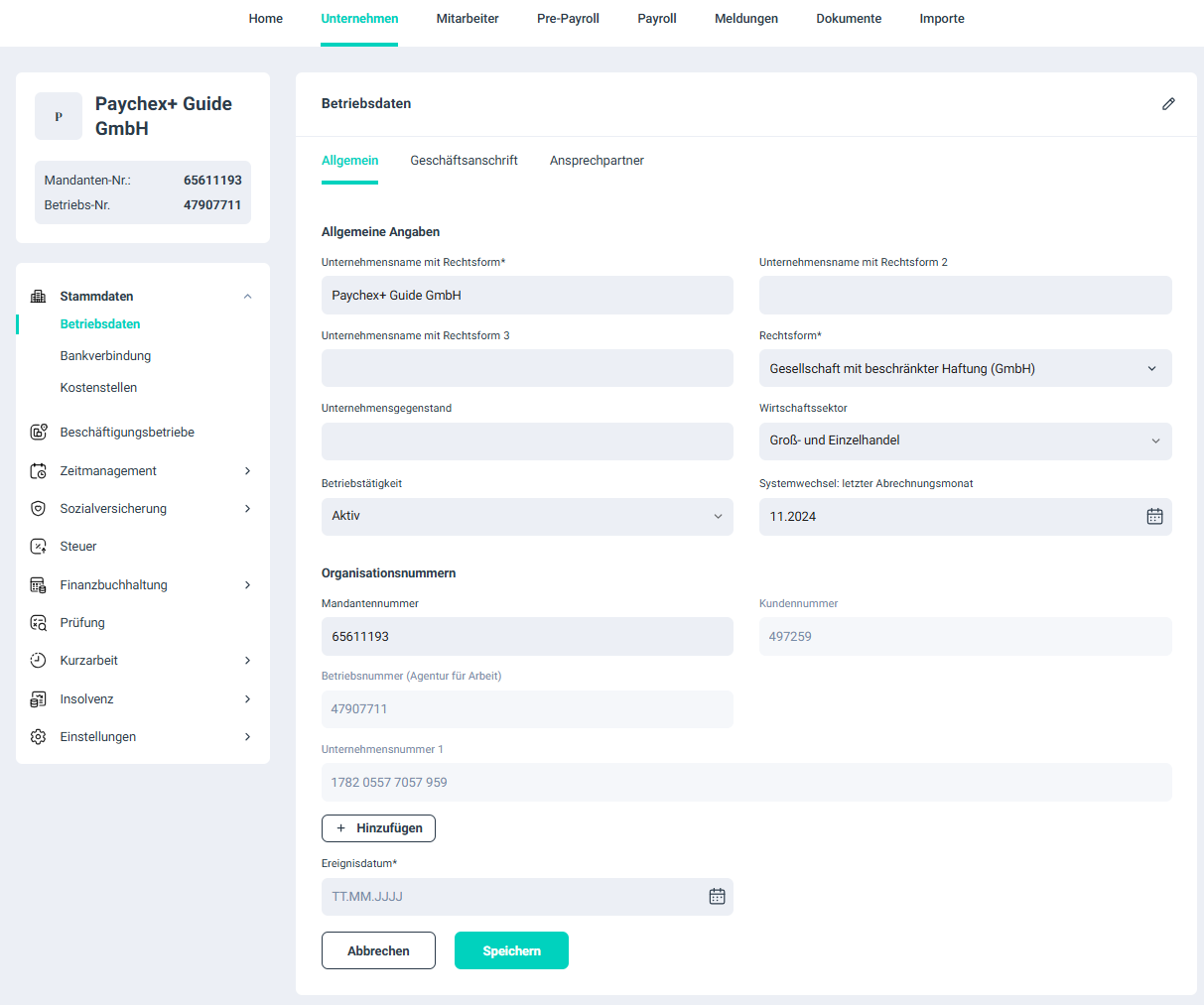Collapse the Stammdaten section chevron
This screenshot has height=1005, width=1204.
[248, 297]
